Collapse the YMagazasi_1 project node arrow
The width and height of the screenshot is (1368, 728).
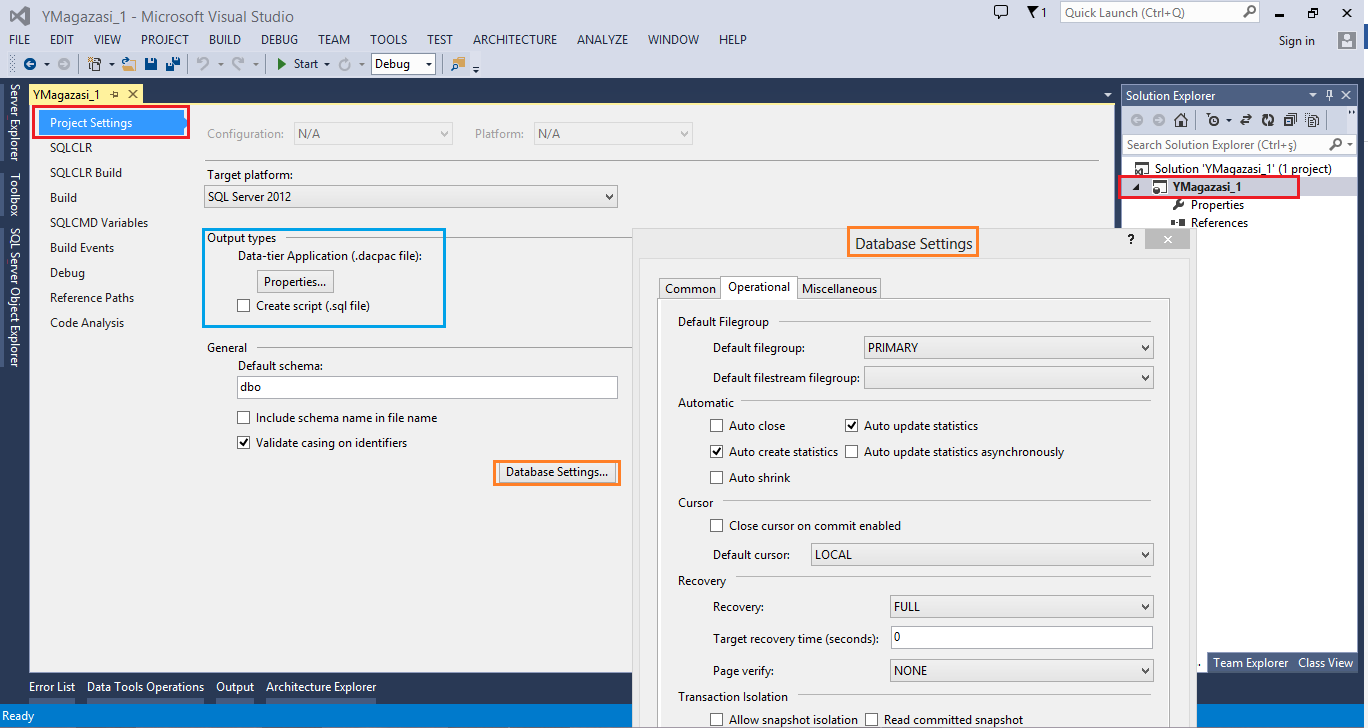pyautogui.click(x=1136, y=188)
